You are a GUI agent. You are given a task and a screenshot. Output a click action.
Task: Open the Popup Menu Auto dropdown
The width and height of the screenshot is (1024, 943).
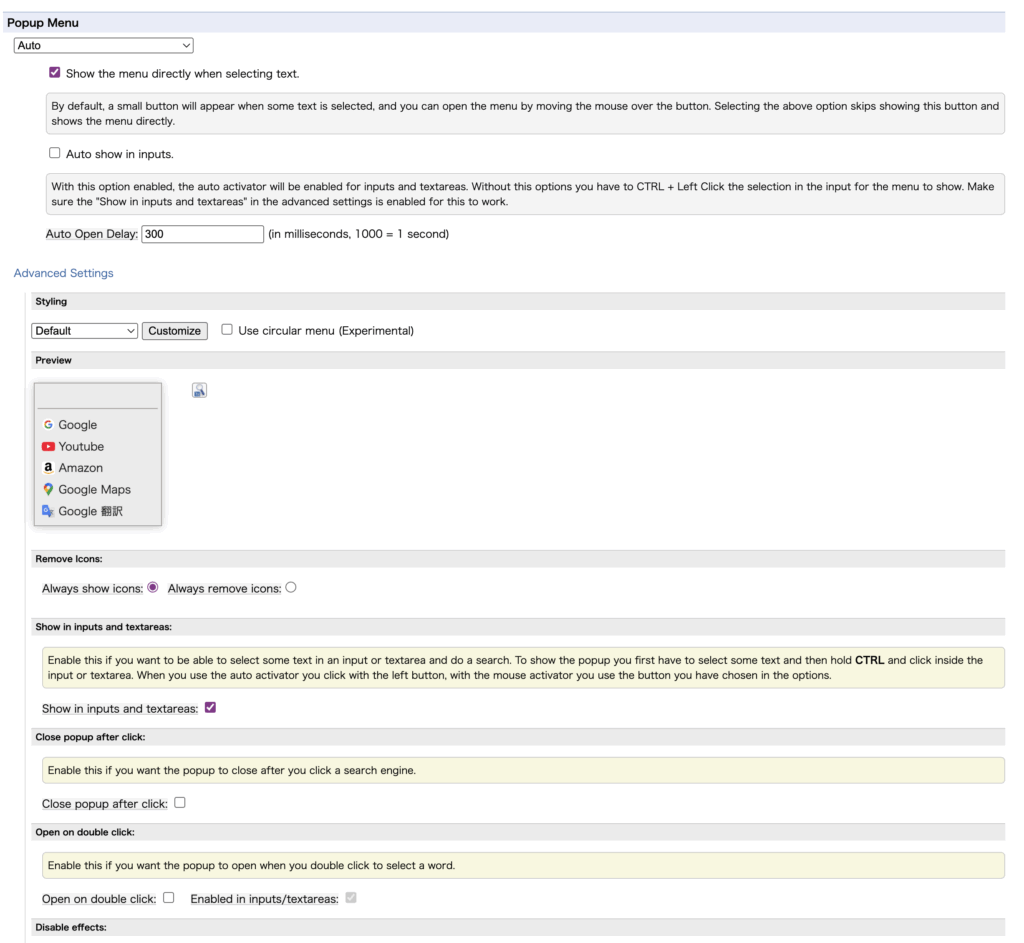(104, 45)
